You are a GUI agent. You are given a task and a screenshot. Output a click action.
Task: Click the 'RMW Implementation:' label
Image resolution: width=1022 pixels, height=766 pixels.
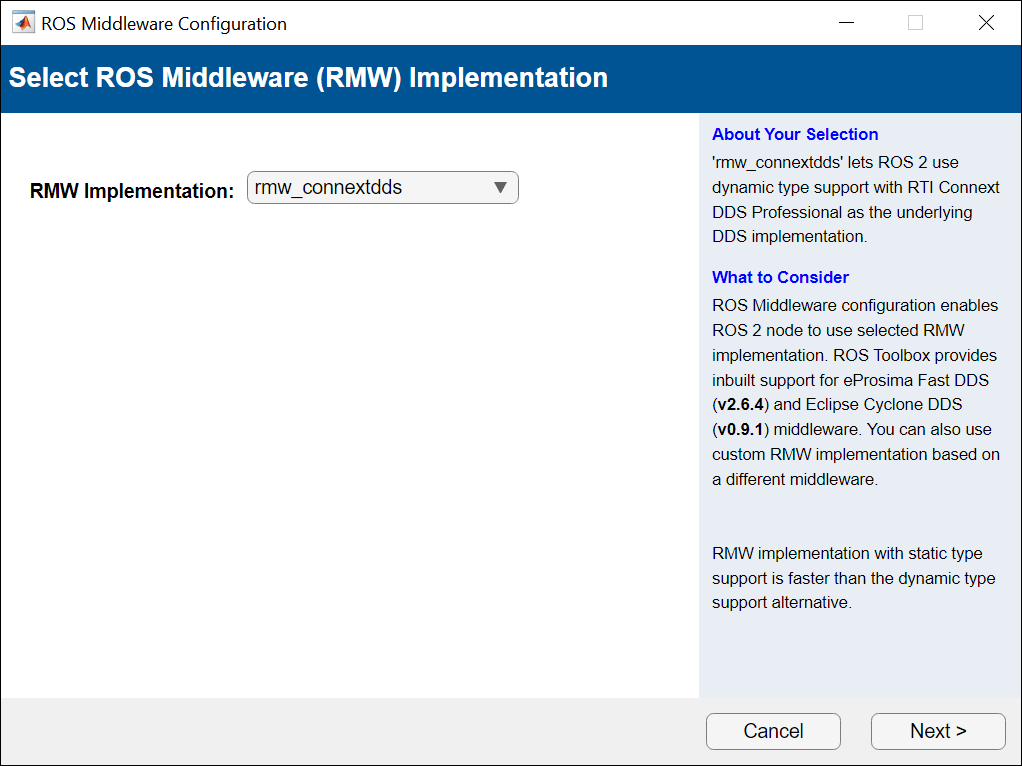pos(132,191)
